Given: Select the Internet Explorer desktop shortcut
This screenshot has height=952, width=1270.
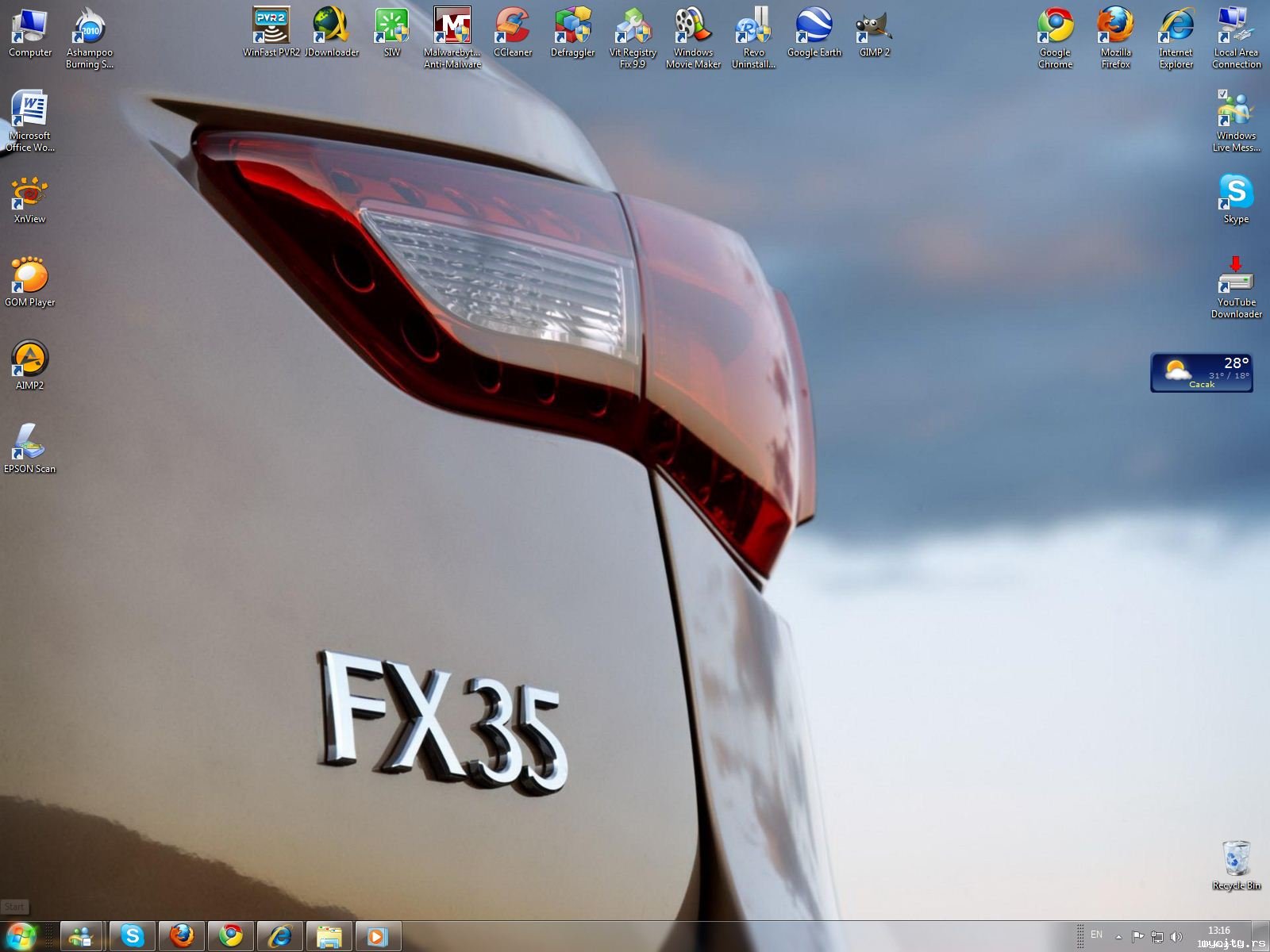Looking at the screenshot, I should point(1176,38).
